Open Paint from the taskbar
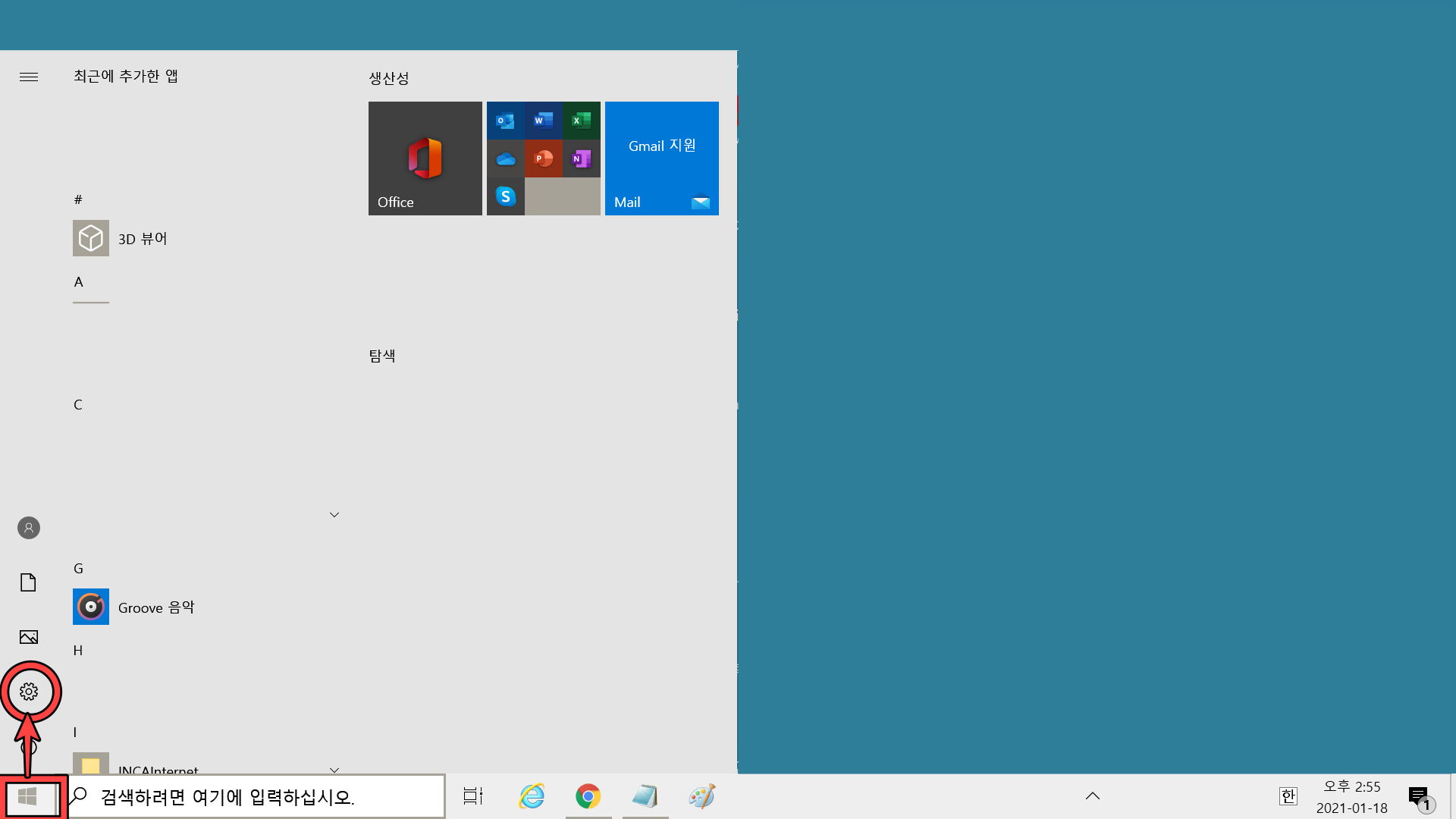 pyautogui.click(x=701, y=796)
